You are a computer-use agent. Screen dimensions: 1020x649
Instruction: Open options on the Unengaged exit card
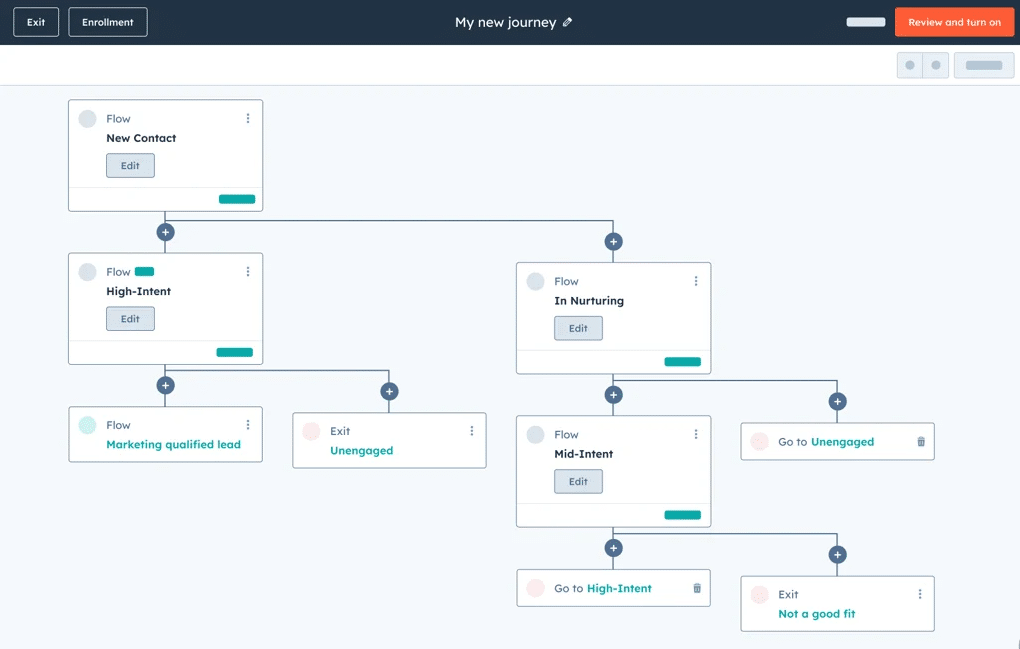(x=472, y=431)
